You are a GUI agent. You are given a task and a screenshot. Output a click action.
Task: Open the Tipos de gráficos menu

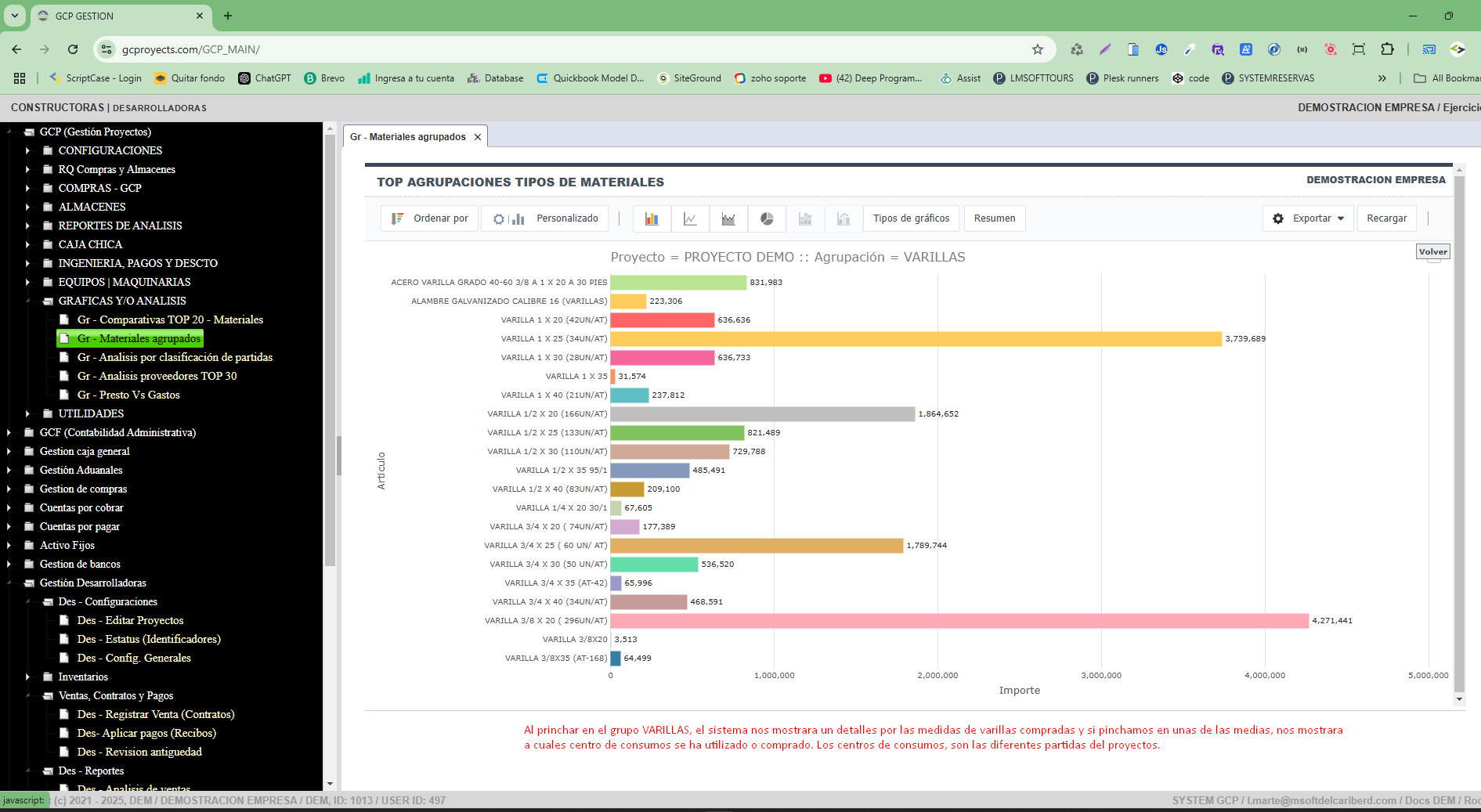click(x=911, y=218)
